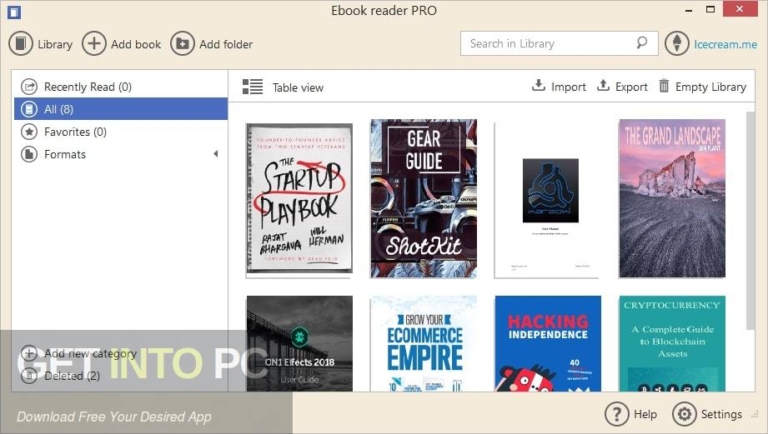Image resolution: width=768 pixels, height=434 pixels.
Task: Switch to Table view icon
Action: 253,87
